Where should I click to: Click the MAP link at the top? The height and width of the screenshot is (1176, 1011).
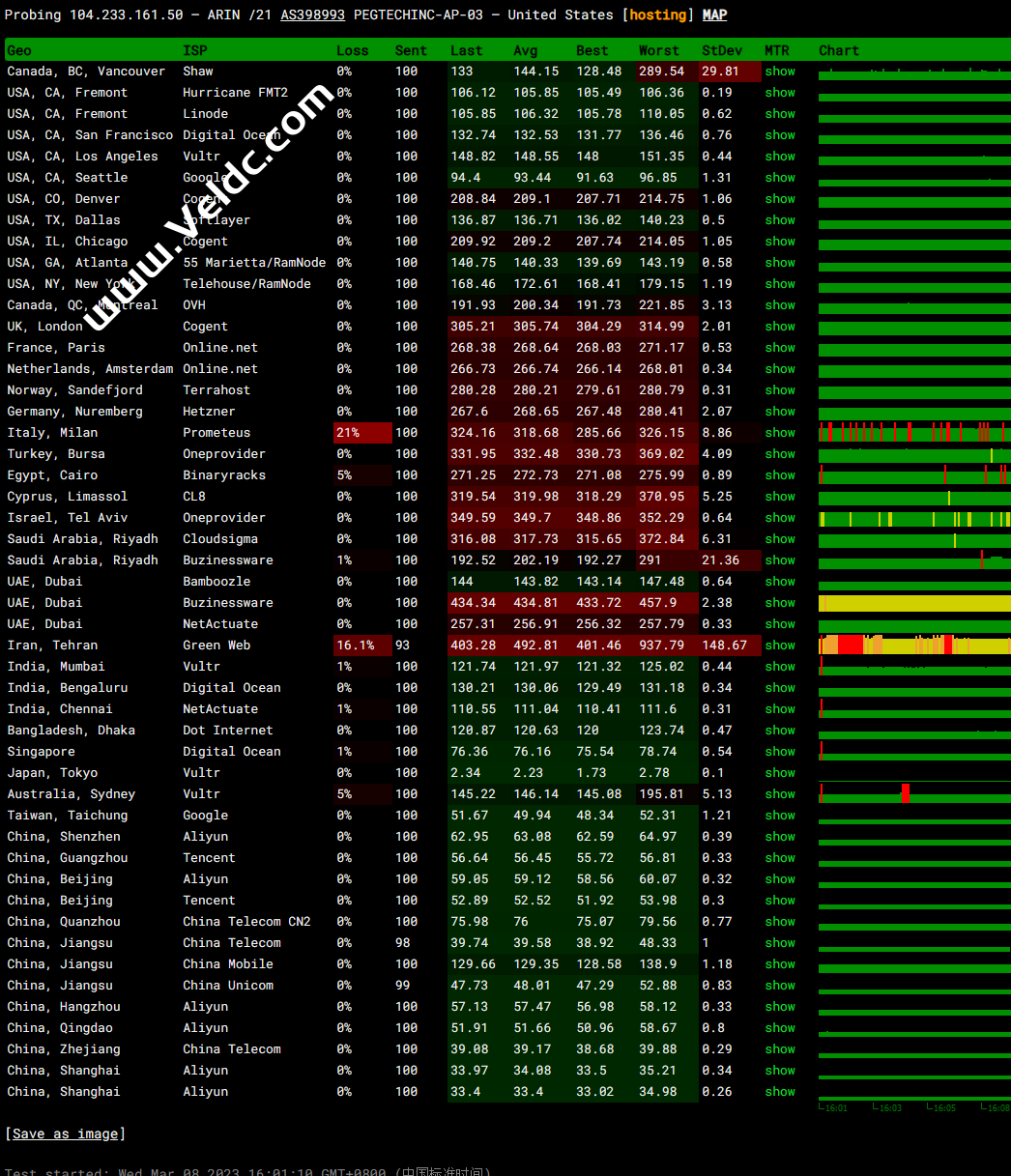[x=714, y=14]
